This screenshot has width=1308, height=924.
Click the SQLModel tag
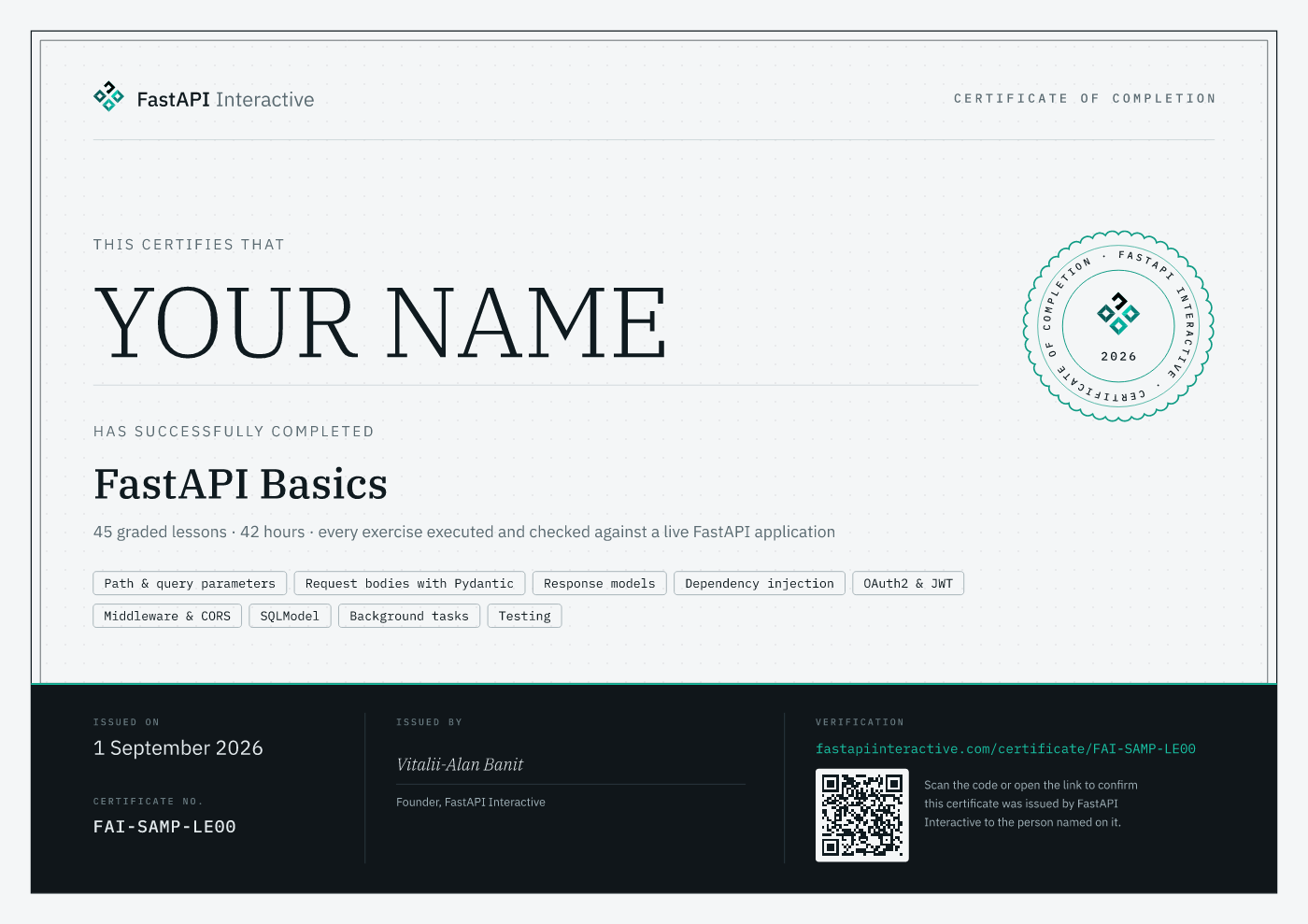pyautogui.click(x=290, y=617)
